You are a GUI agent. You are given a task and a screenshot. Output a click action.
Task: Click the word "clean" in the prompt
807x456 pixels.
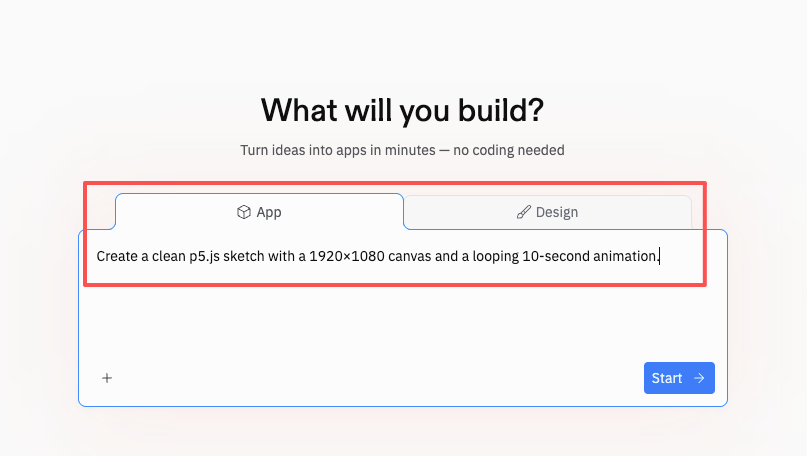point(164,256)
